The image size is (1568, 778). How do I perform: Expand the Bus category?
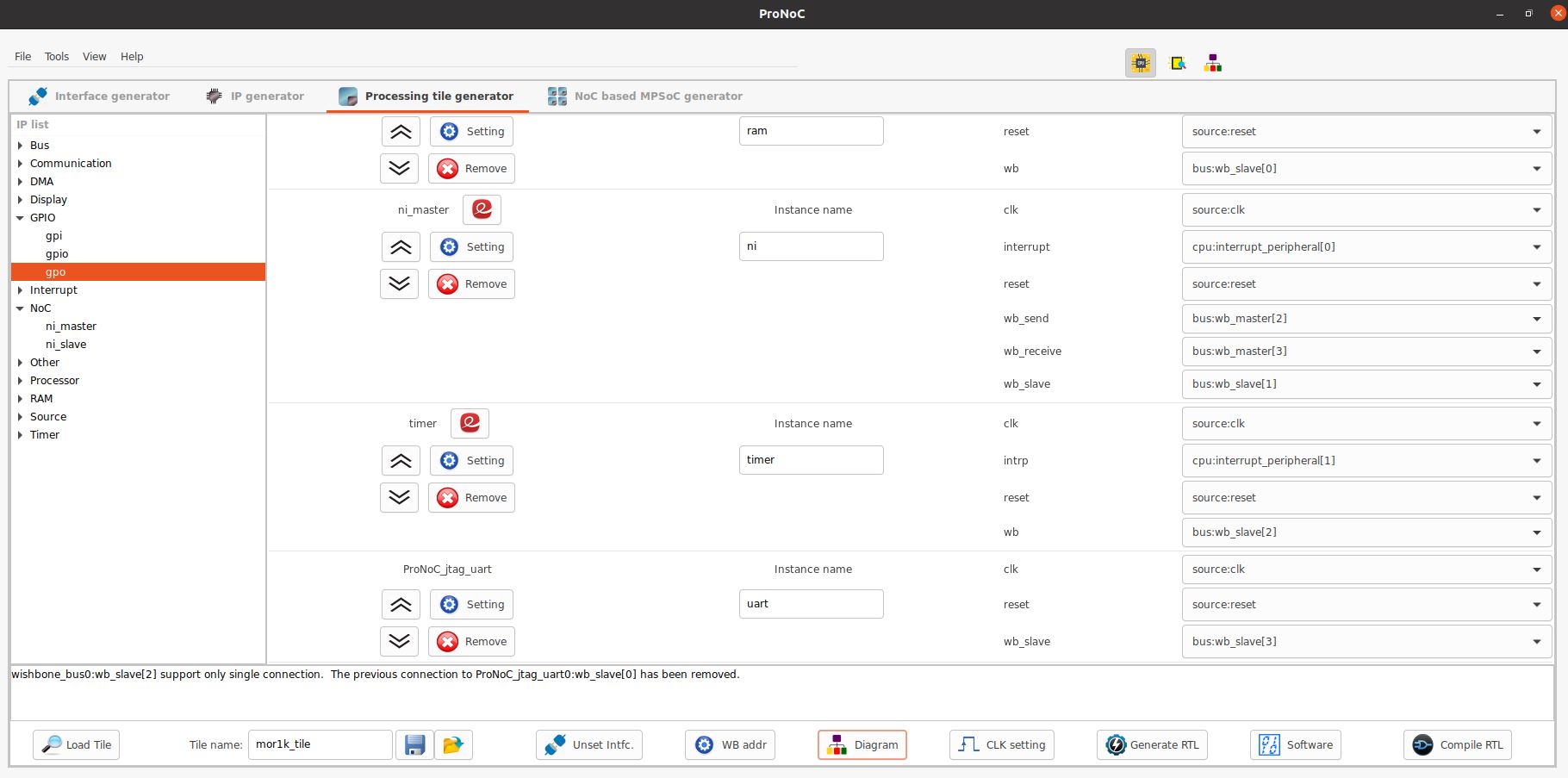[20, 146]
